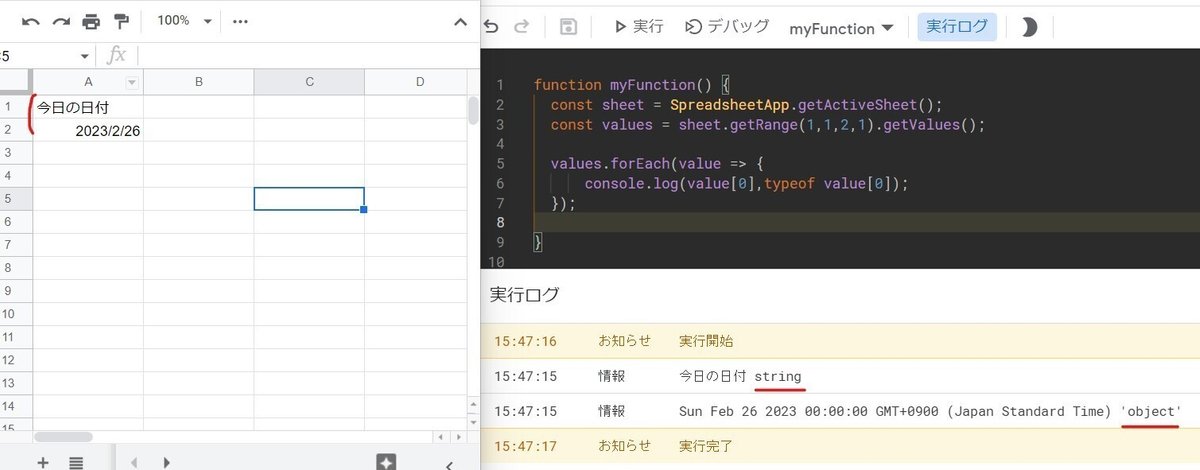The width and height of the screenshot is (1200, 470).
Task: Open the name box dropdown arrow
Action: pos(84,56)
